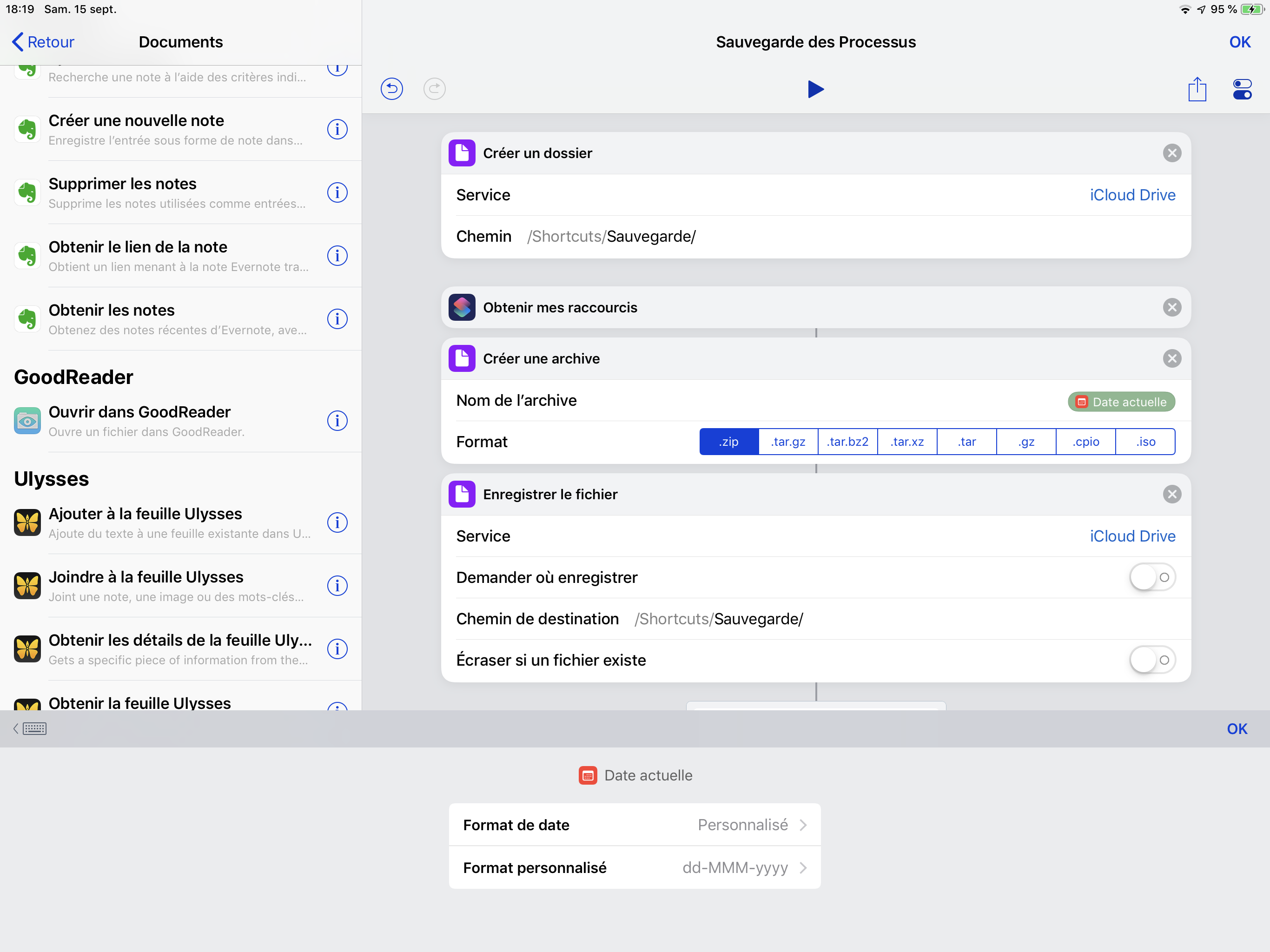Viewport: 1270px width, 952px height.
Task: Select .iso format segment
Action: [x=1145, y=442]
